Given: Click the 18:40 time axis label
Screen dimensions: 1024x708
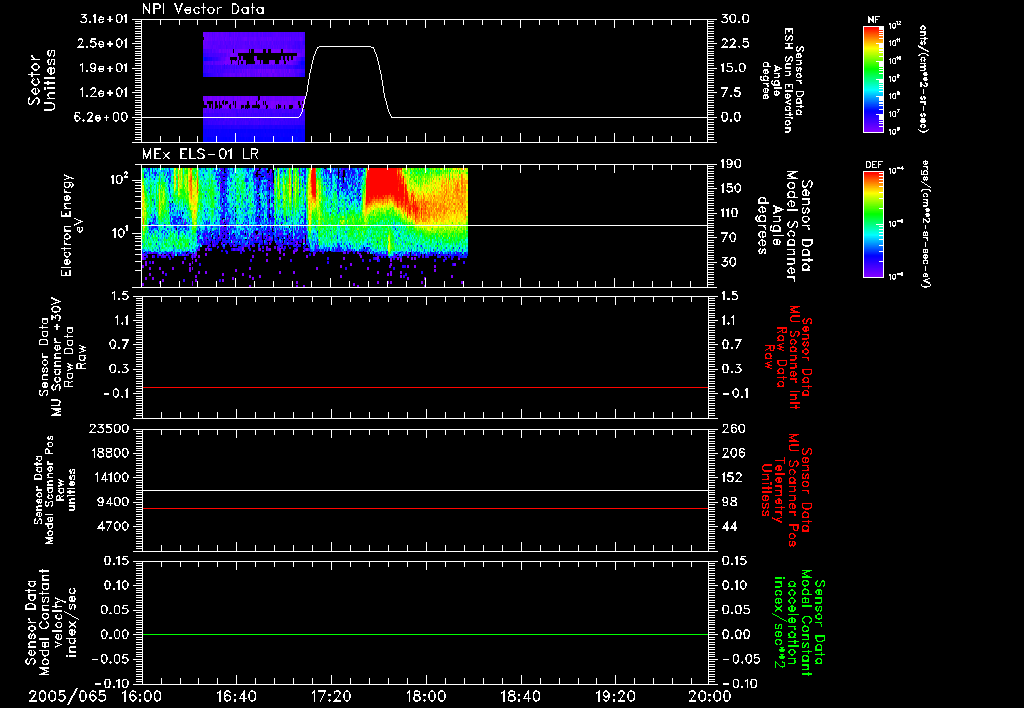Looking at the screenshot, I should coord(520,696).
